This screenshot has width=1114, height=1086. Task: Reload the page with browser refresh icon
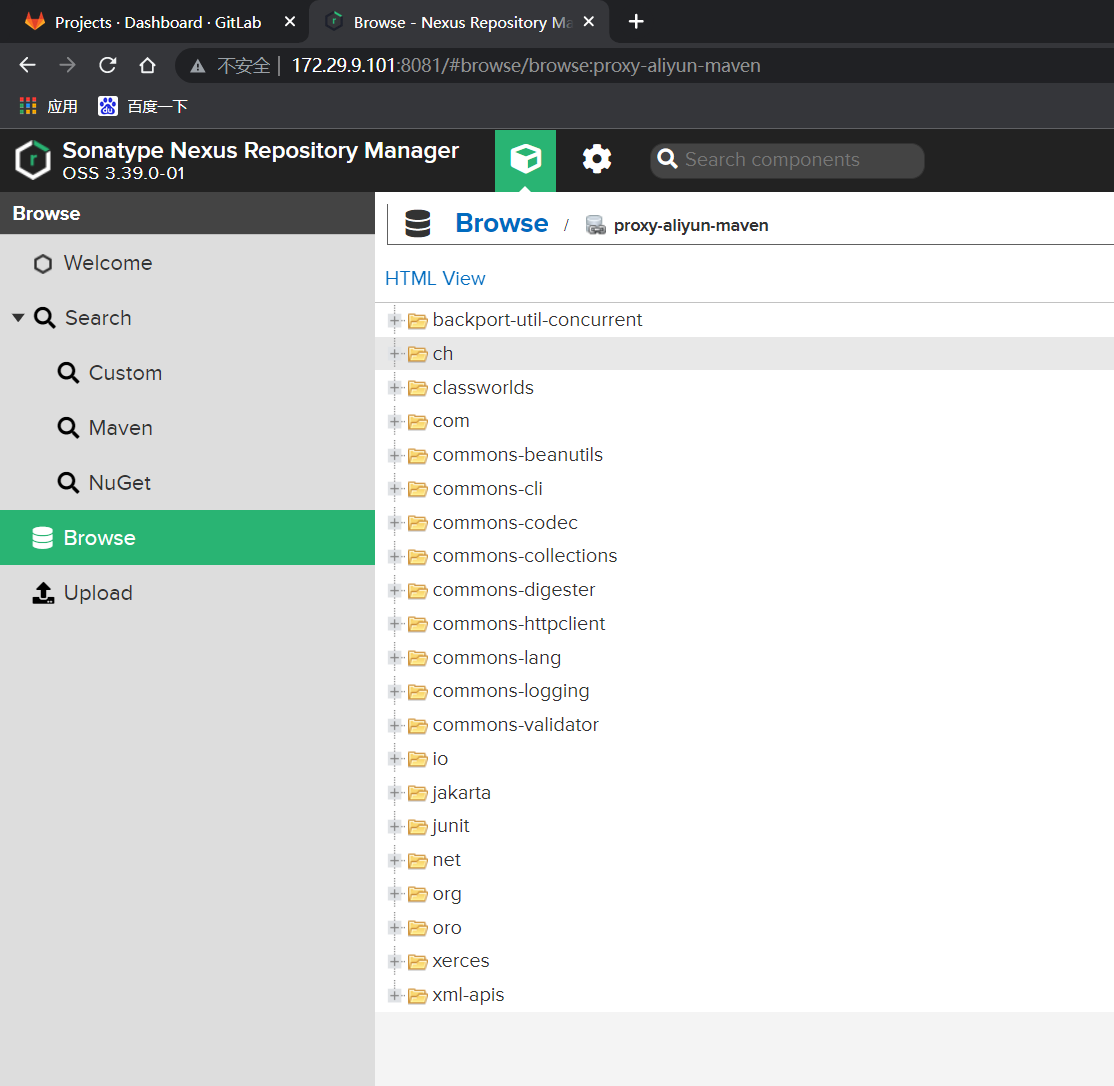point(107,66)
